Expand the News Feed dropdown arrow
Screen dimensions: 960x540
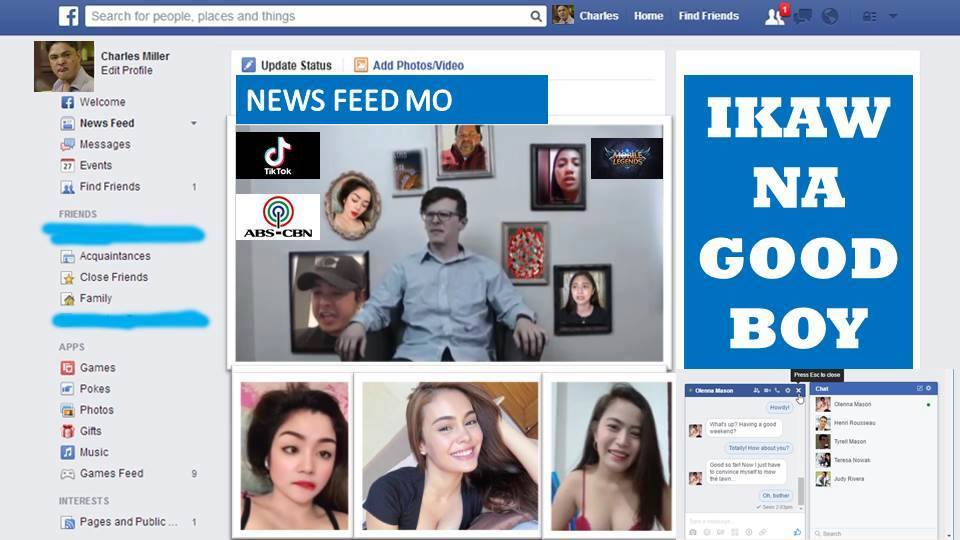point(193,123)
